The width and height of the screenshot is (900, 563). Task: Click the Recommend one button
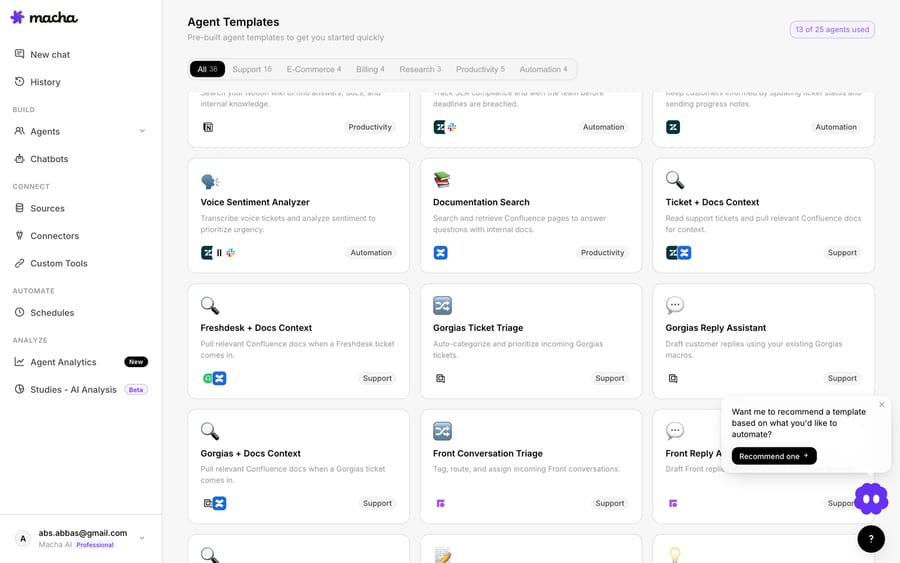774,456
